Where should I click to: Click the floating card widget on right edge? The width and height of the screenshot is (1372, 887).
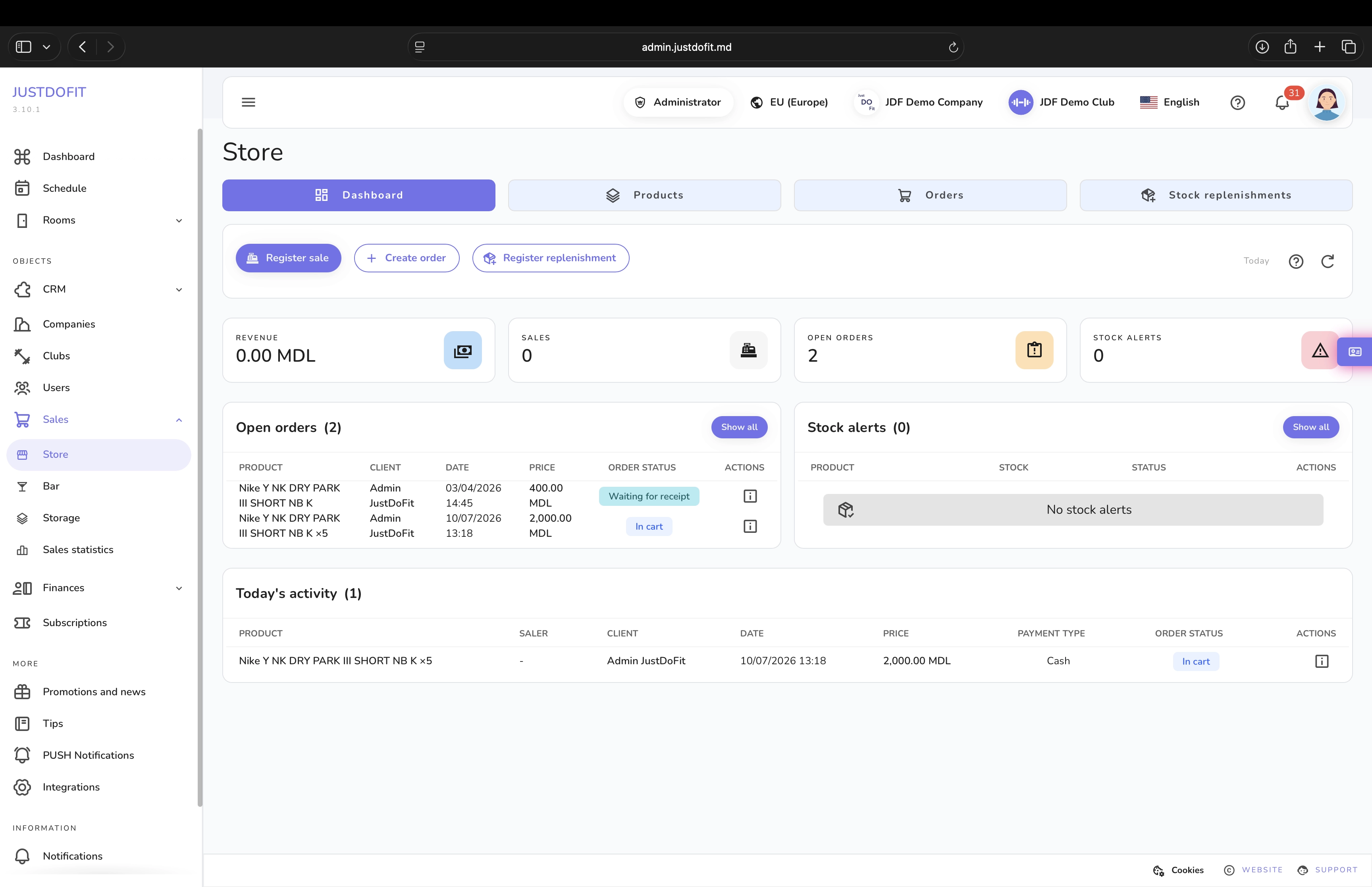(1355, 351)
